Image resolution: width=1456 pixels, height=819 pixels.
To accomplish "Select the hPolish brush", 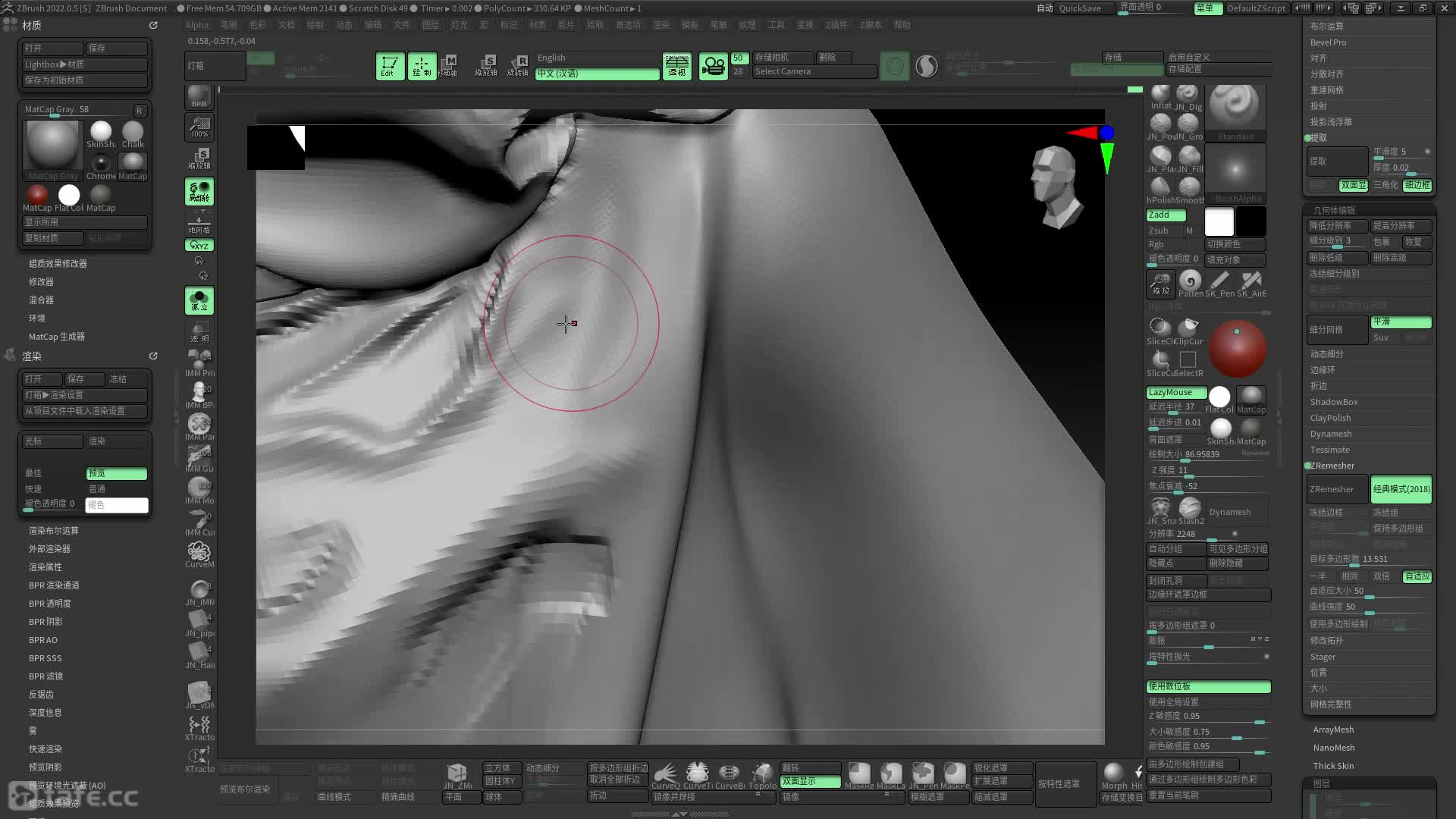I will (x=1160, y=190).
